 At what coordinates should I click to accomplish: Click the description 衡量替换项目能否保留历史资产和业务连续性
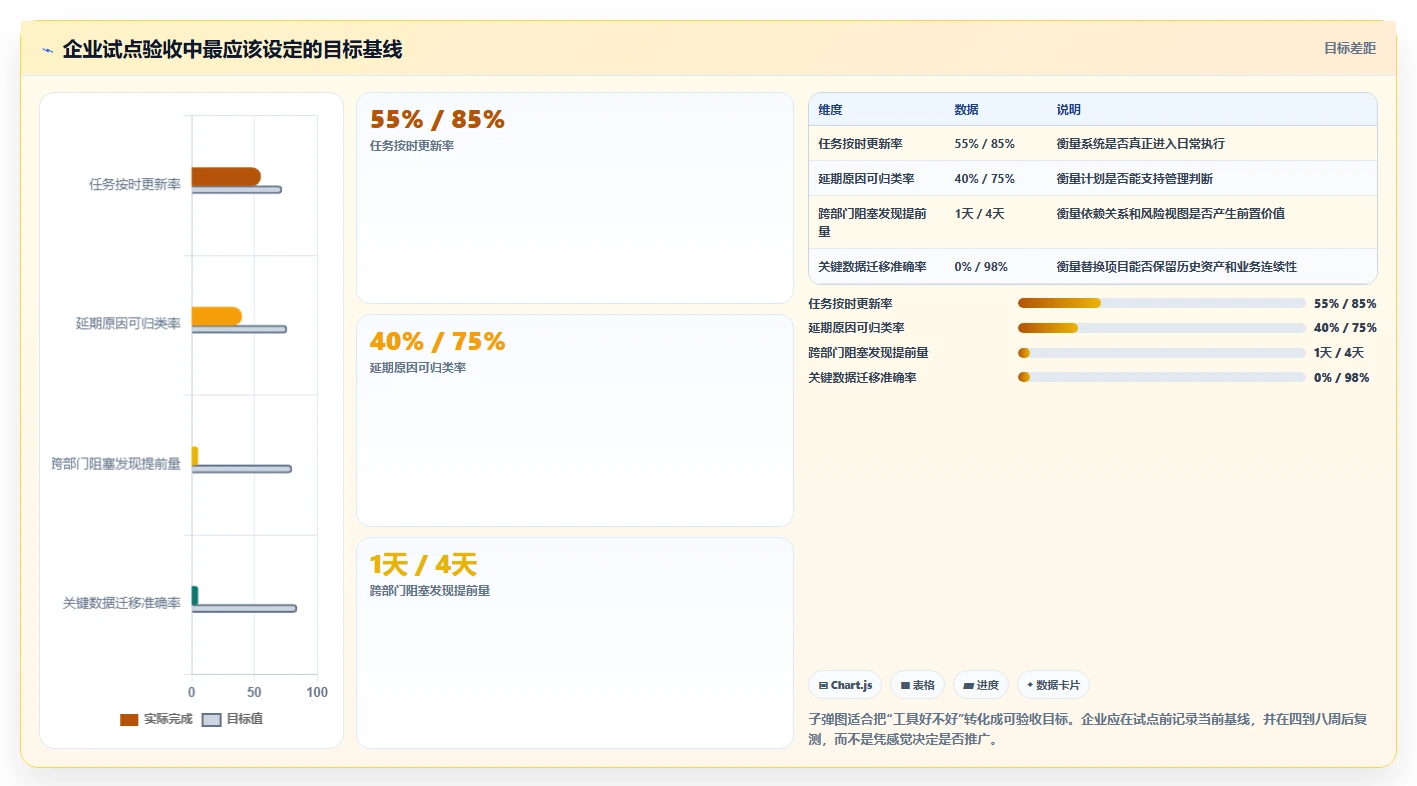pyautogui.click(x=1177, y=267)
